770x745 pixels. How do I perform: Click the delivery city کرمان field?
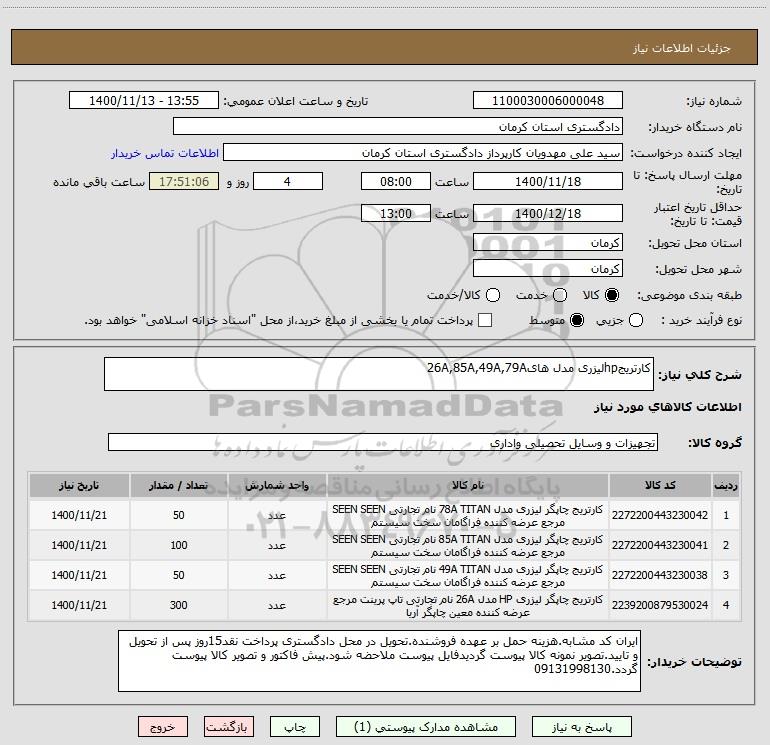click(x=548, y=269)
